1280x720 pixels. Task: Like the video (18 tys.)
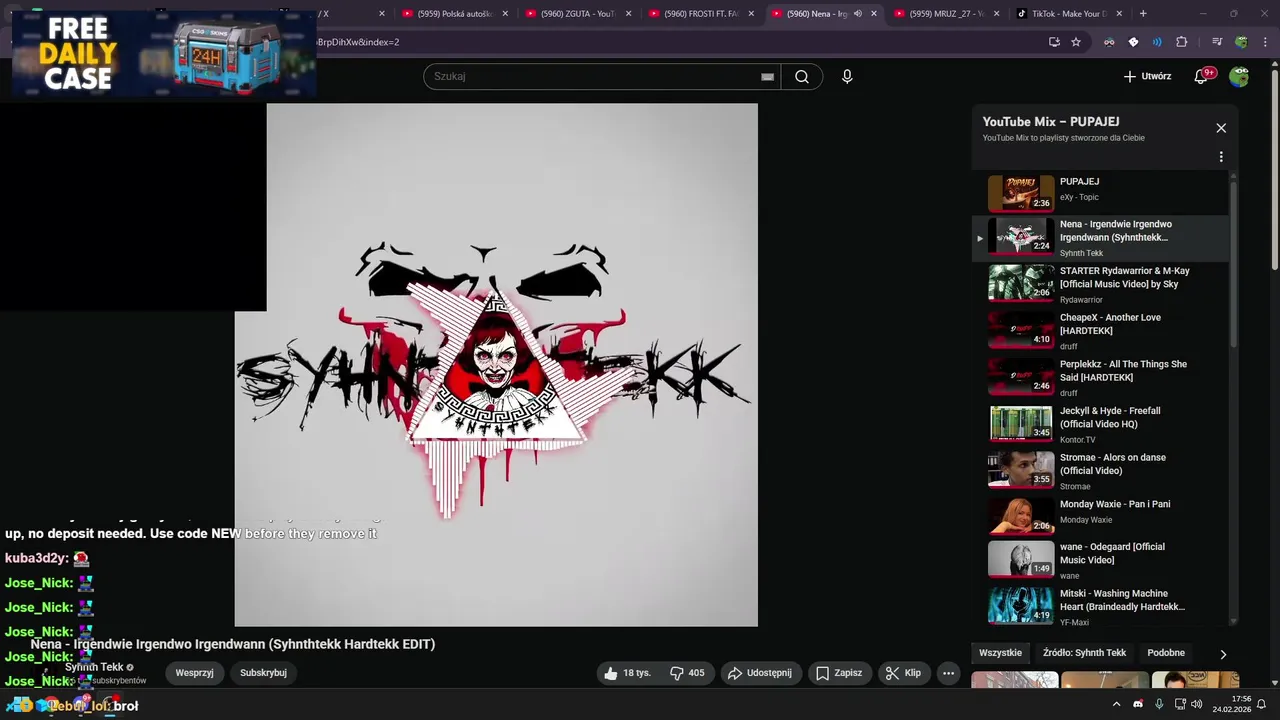click(x=627, y=673)
